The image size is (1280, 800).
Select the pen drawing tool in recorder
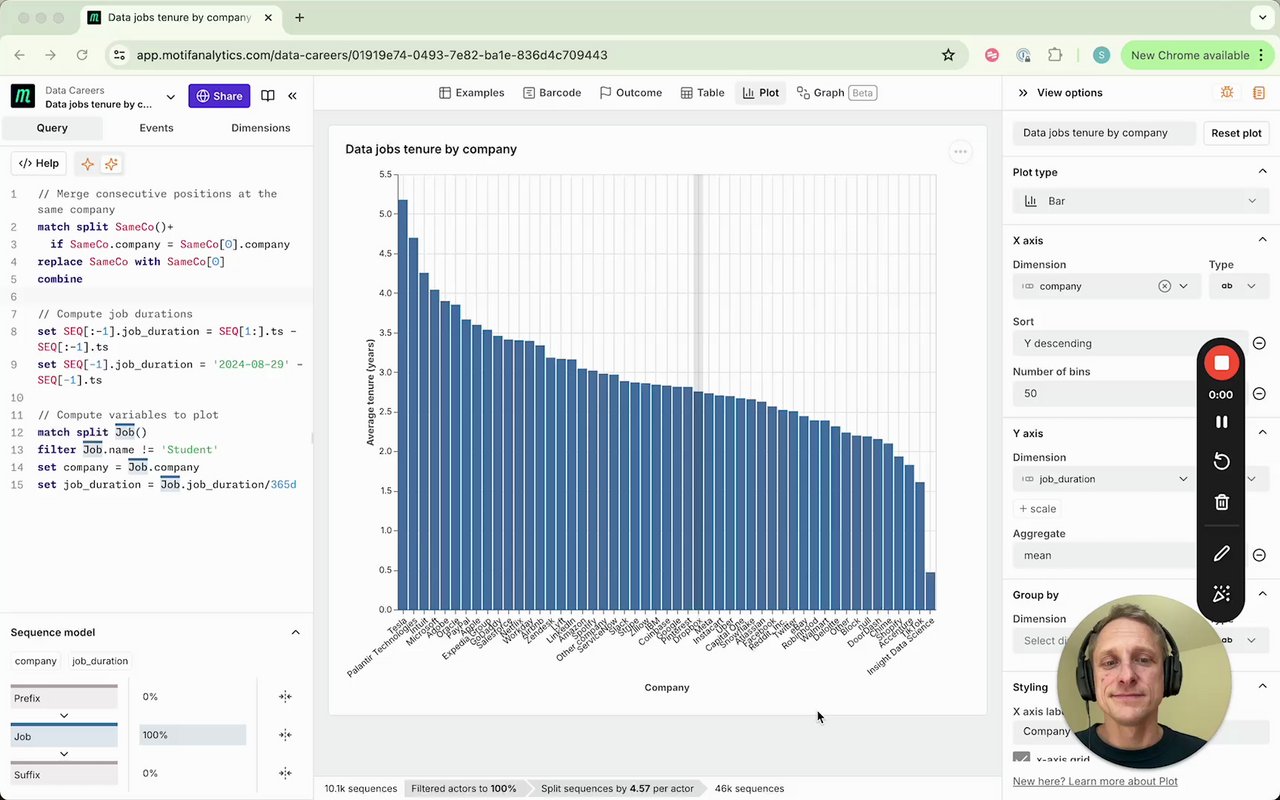pyautogui.click(x=1221, y=554)
